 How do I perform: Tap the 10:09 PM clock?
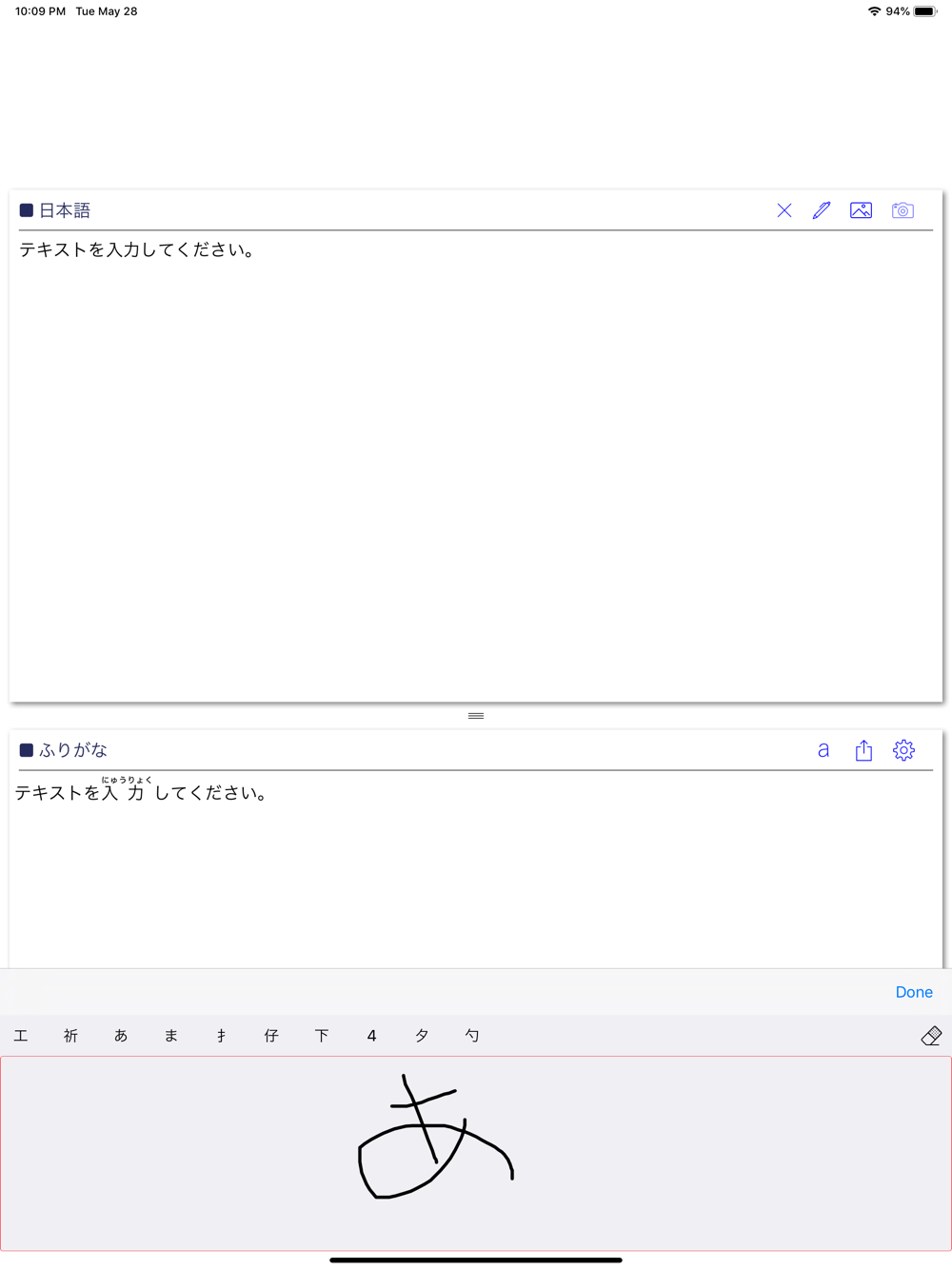40,11
